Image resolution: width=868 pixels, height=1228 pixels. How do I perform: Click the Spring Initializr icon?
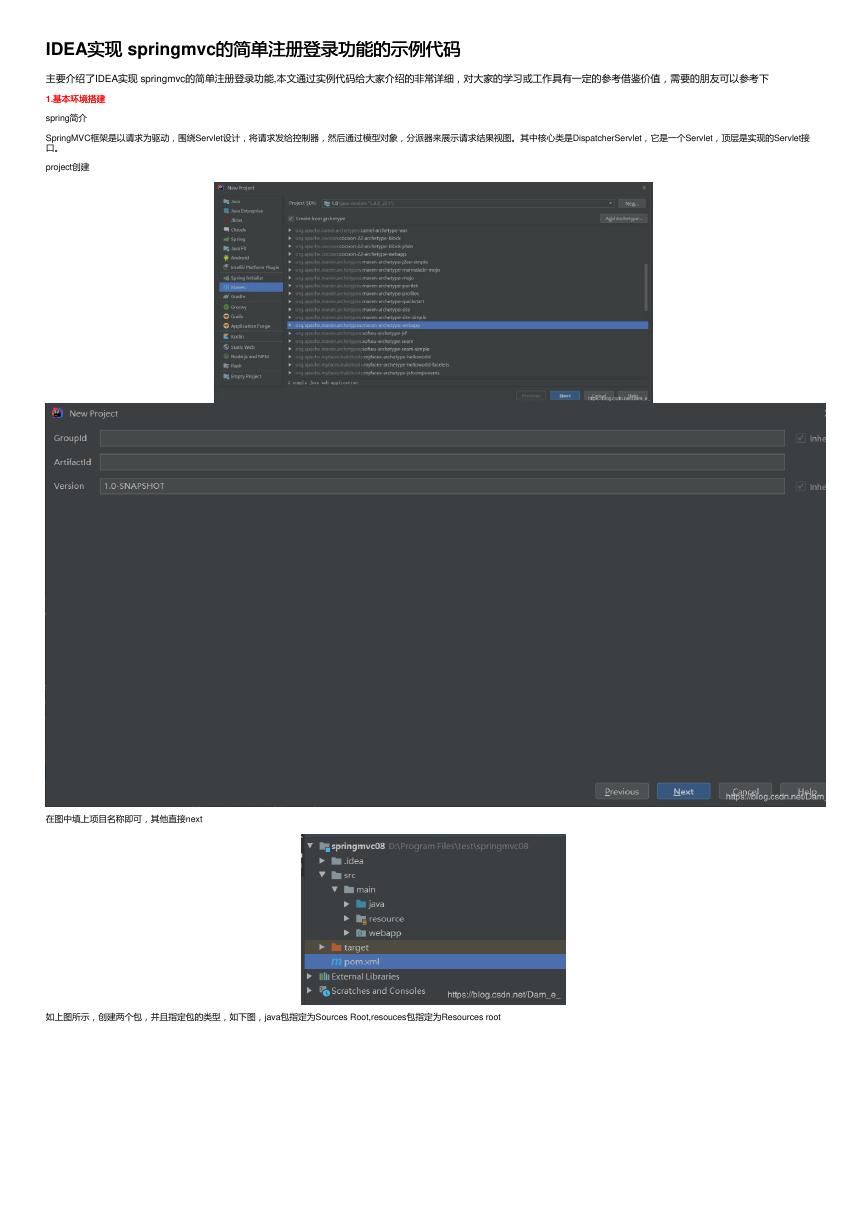pos(227,277)
